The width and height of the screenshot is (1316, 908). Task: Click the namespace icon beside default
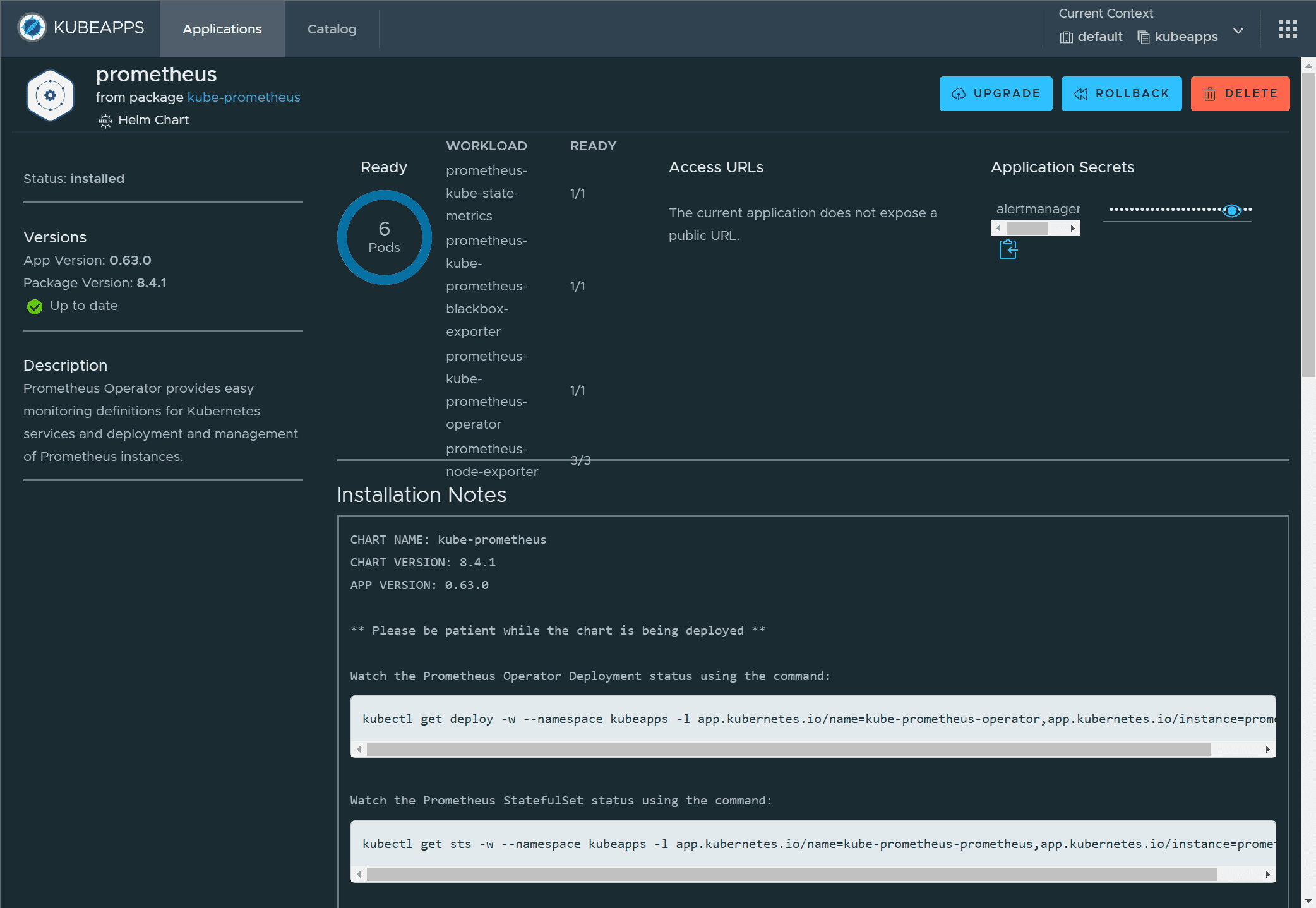coord(1066,37)
